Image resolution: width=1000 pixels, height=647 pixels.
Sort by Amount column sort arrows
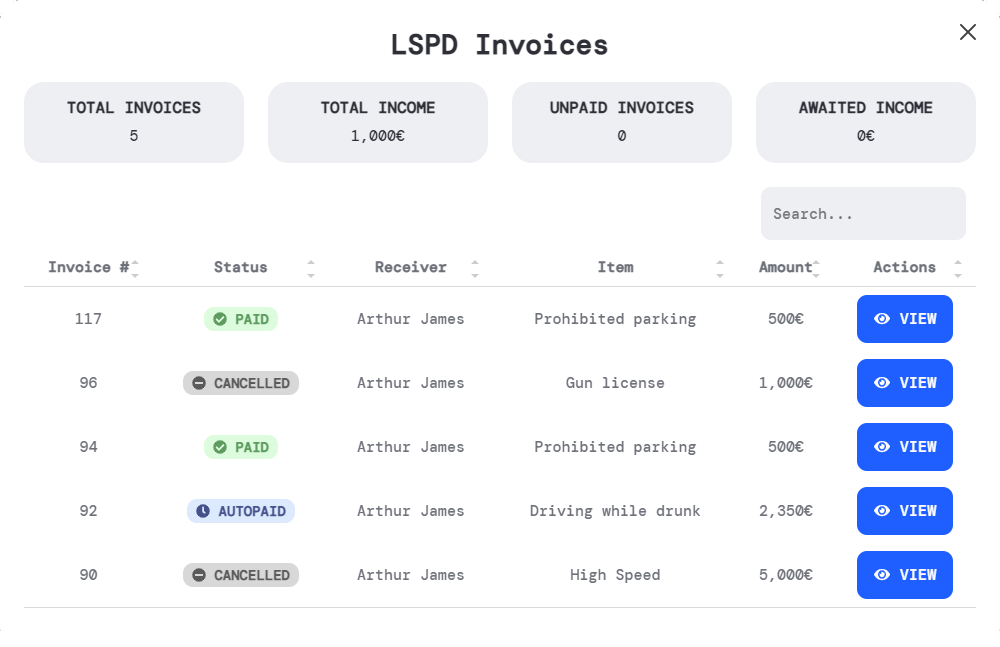pos(816,268)
